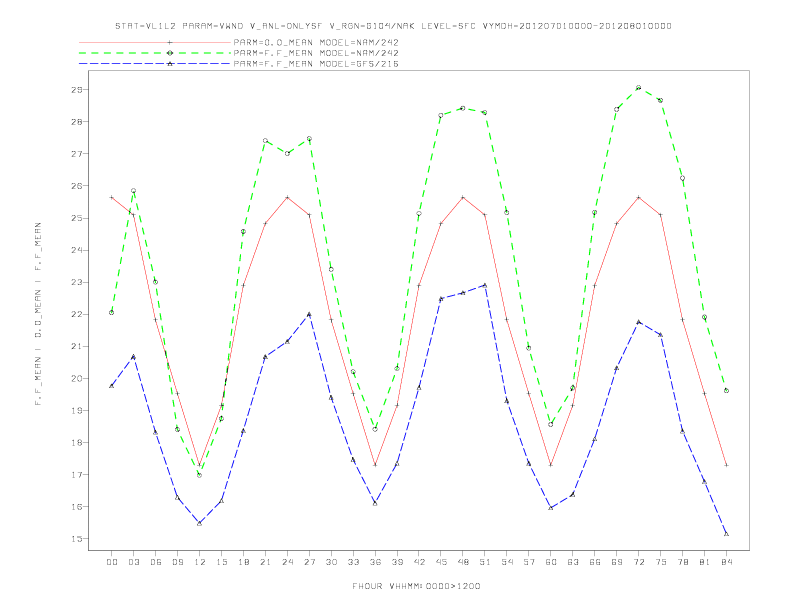Click x-axis tick label 24 on horizontal axis
792x612 pixels.
[287, 562]
